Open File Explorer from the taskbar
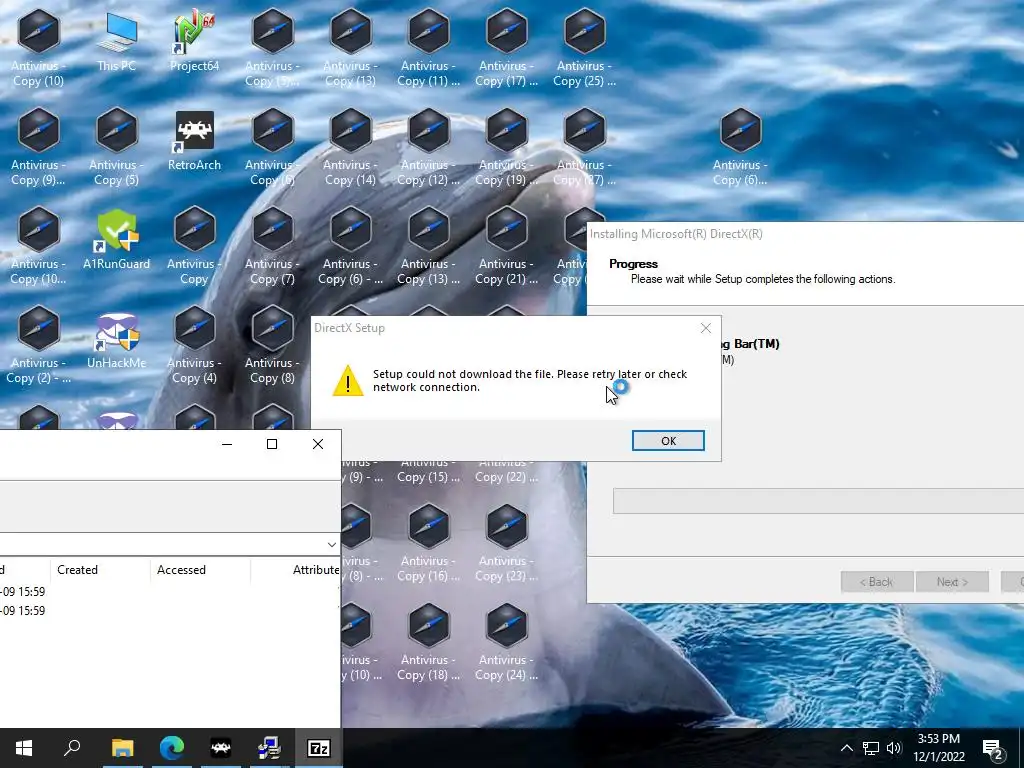The height and width of the screenshot is (768, 1024). 122,748
